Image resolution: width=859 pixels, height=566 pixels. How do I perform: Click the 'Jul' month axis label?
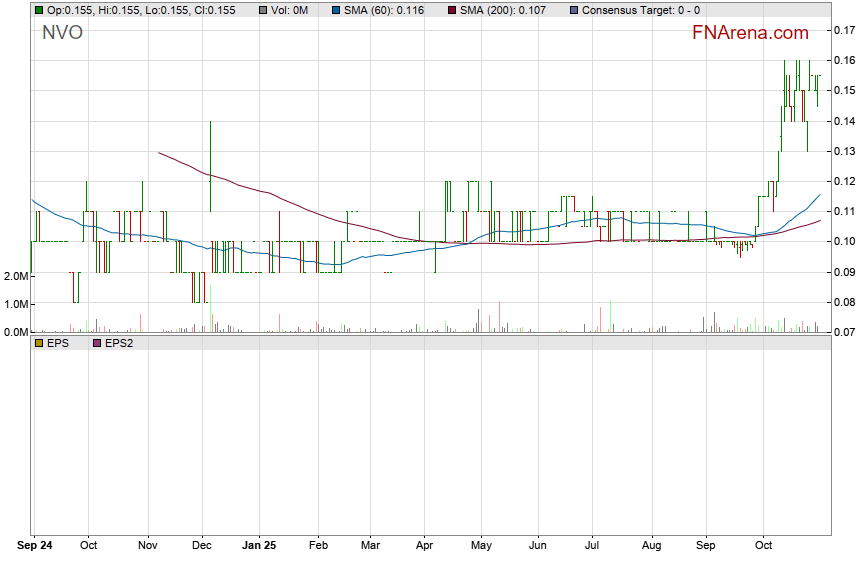point(592,547)
